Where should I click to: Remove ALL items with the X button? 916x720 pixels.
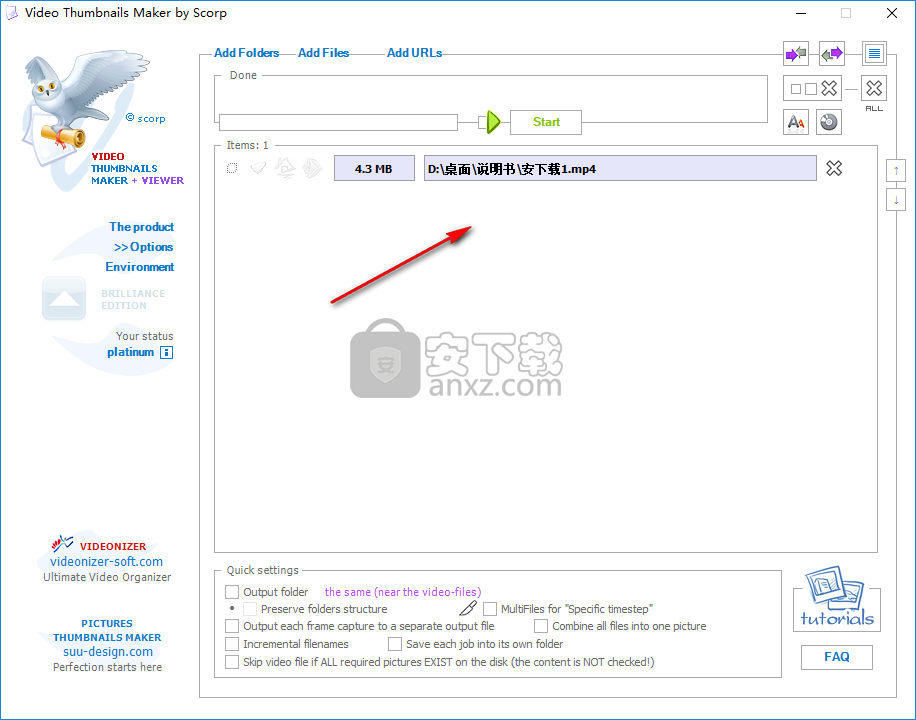tap(874, 89)
